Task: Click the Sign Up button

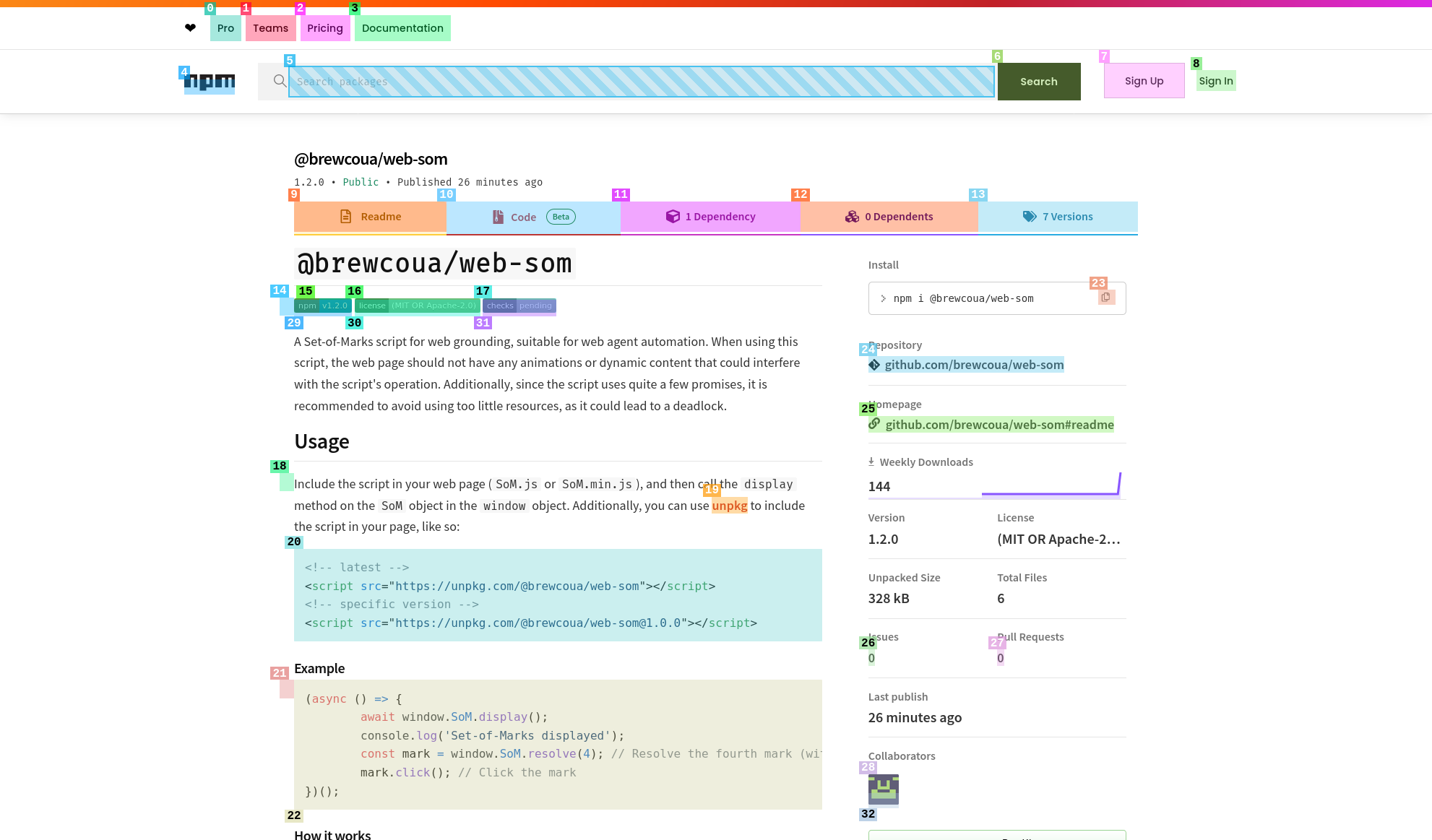Action: 1144,81
